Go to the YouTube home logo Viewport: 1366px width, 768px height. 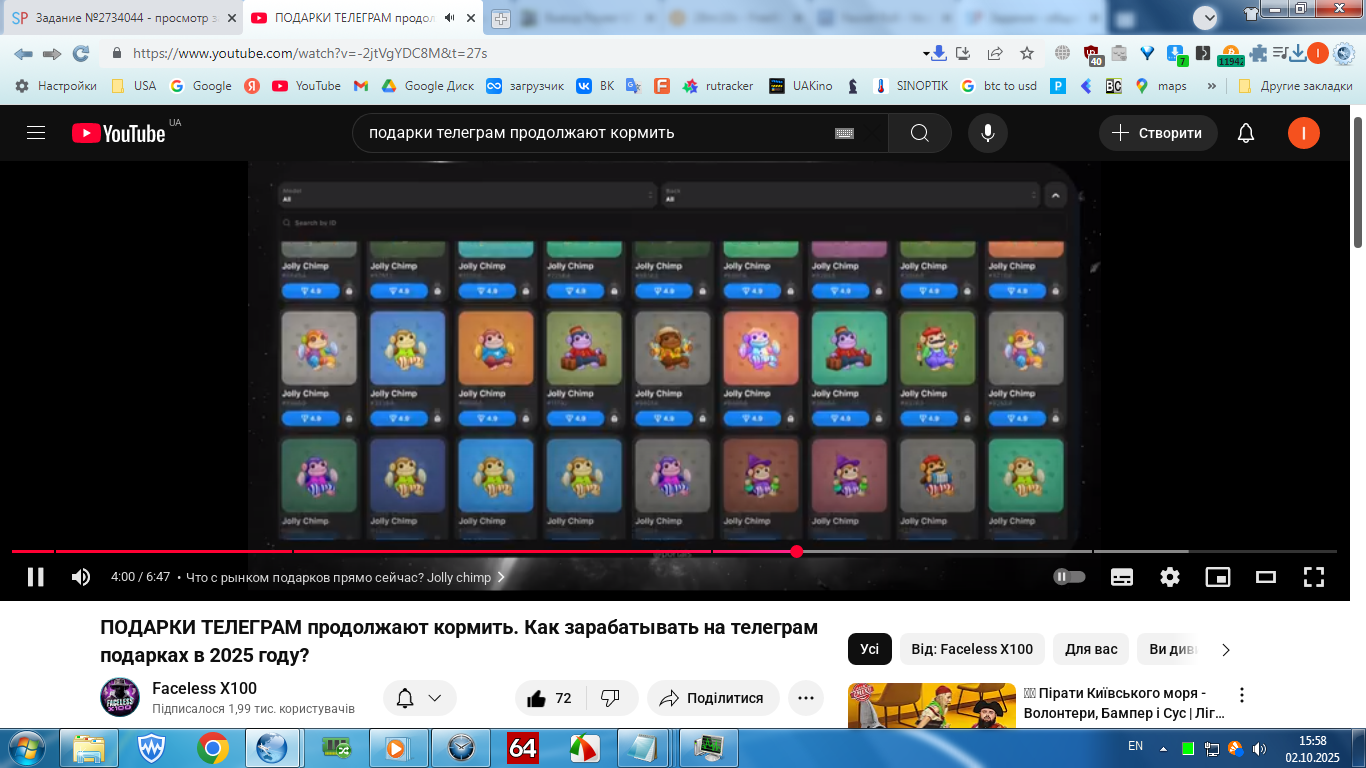(118, 133)
